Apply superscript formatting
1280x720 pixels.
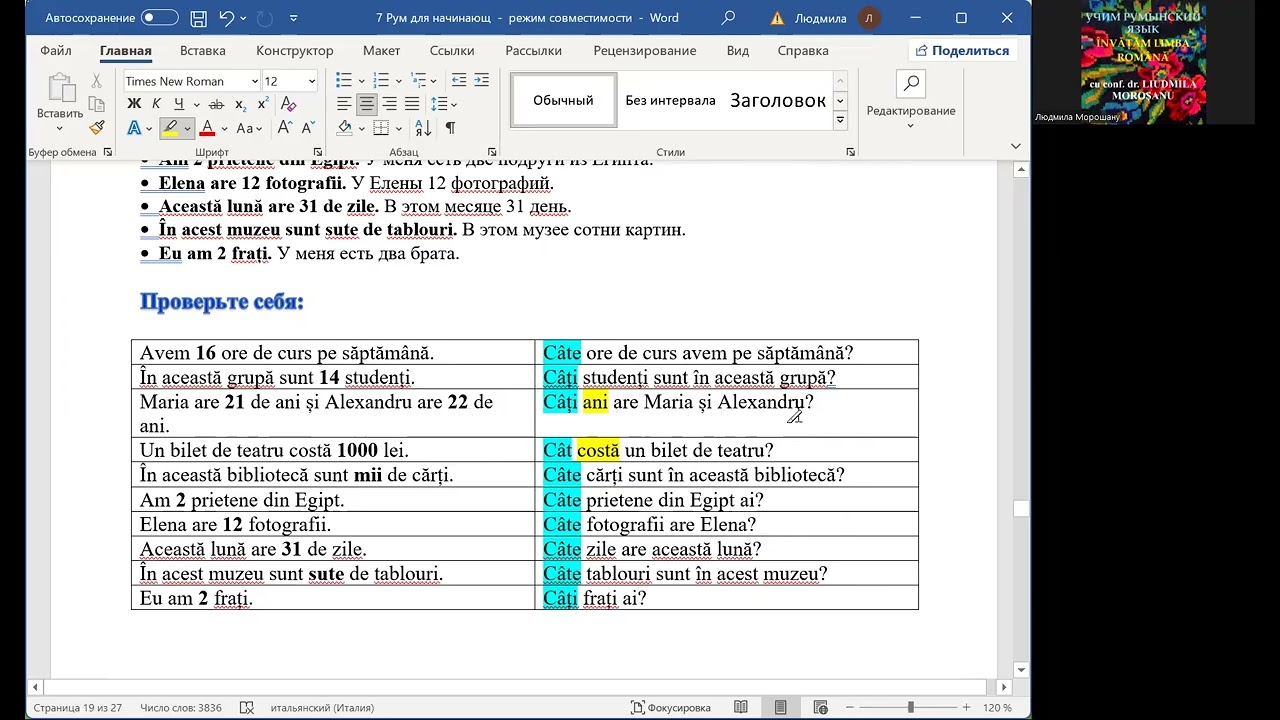tap(263, 104)
